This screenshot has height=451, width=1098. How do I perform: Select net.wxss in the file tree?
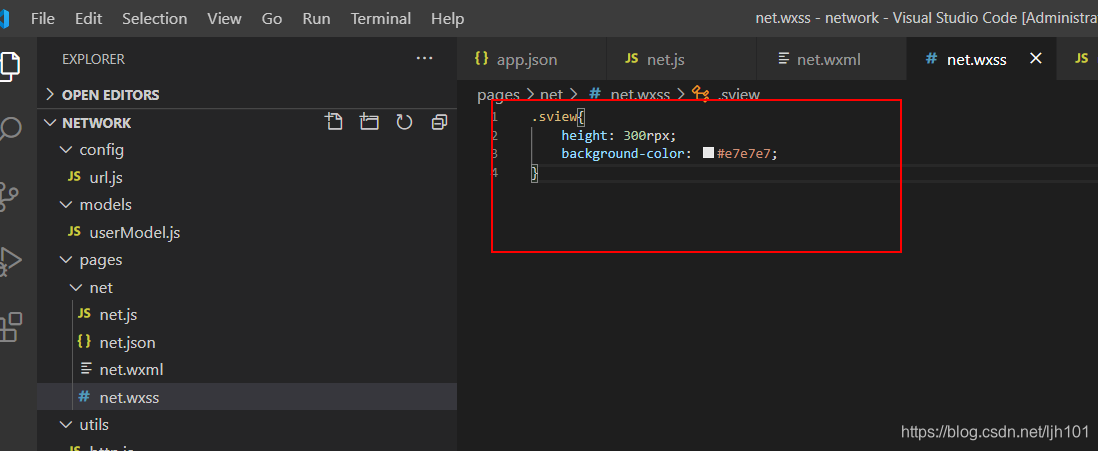coord(246,398)
